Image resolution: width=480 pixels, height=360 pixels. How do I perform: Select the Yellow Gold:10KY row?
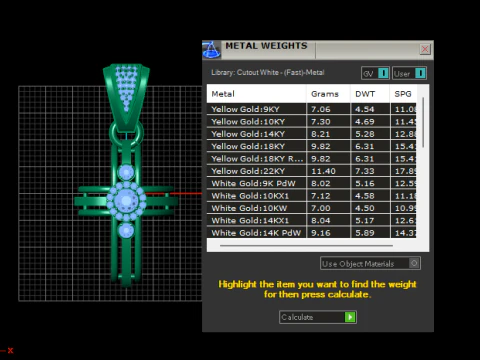pos(312,121)
